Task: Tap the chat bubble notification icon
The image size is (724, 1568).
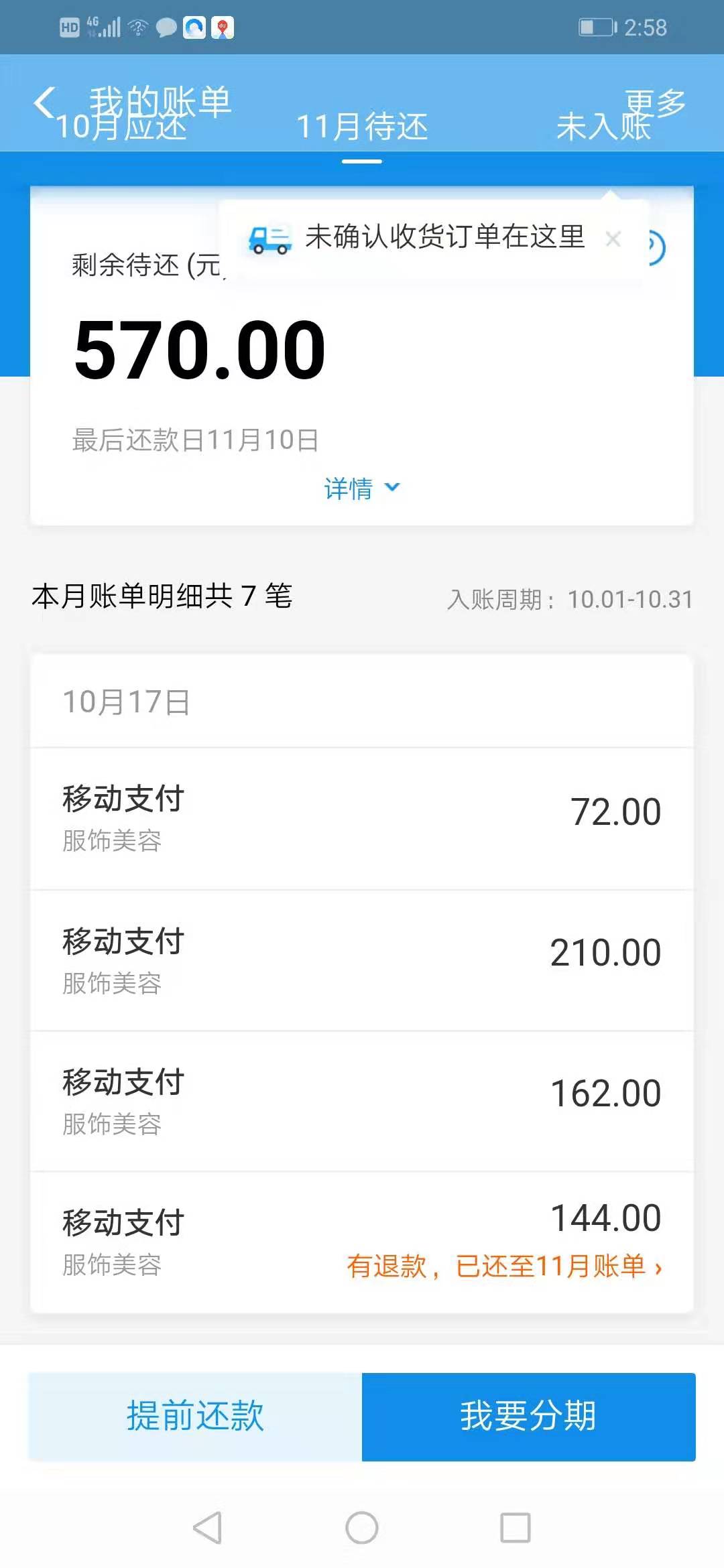Action: click(166, 27)
